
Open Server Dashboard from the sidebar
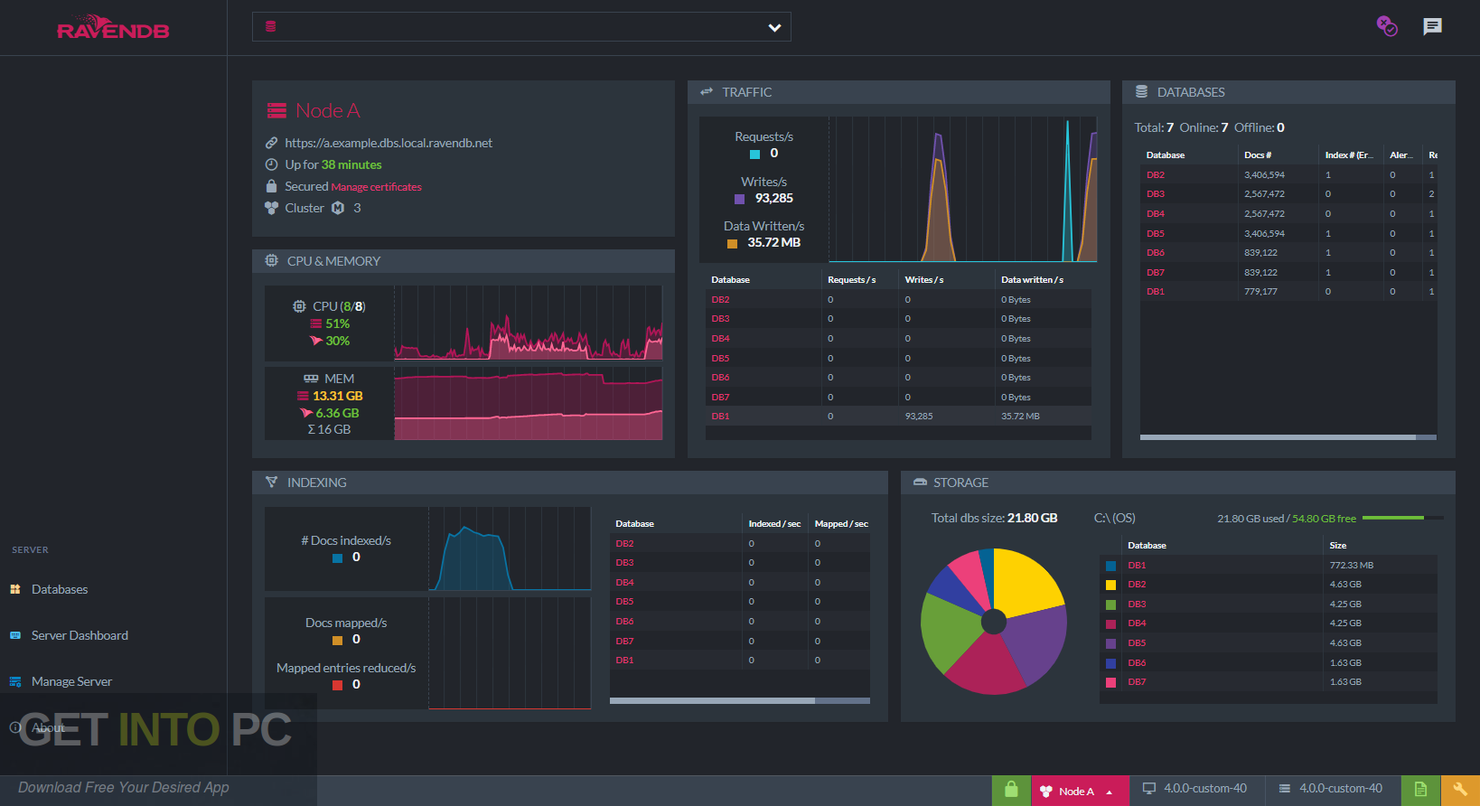[x=80, y=635]
